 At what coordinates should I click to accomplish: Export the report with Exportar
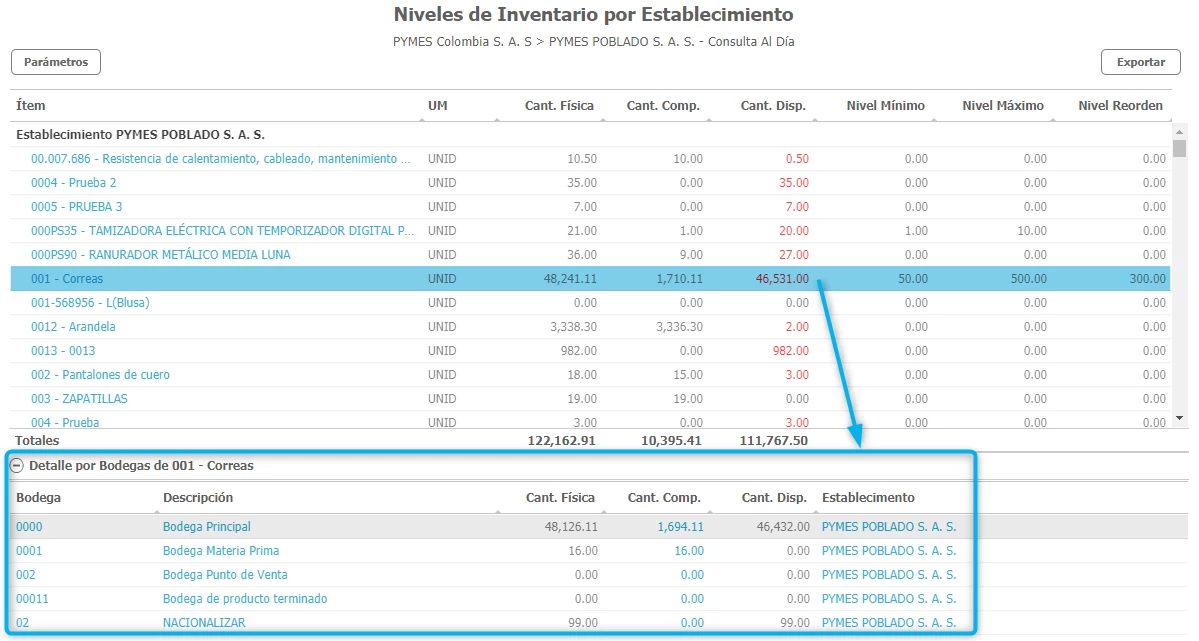(x=1140, y=62)
